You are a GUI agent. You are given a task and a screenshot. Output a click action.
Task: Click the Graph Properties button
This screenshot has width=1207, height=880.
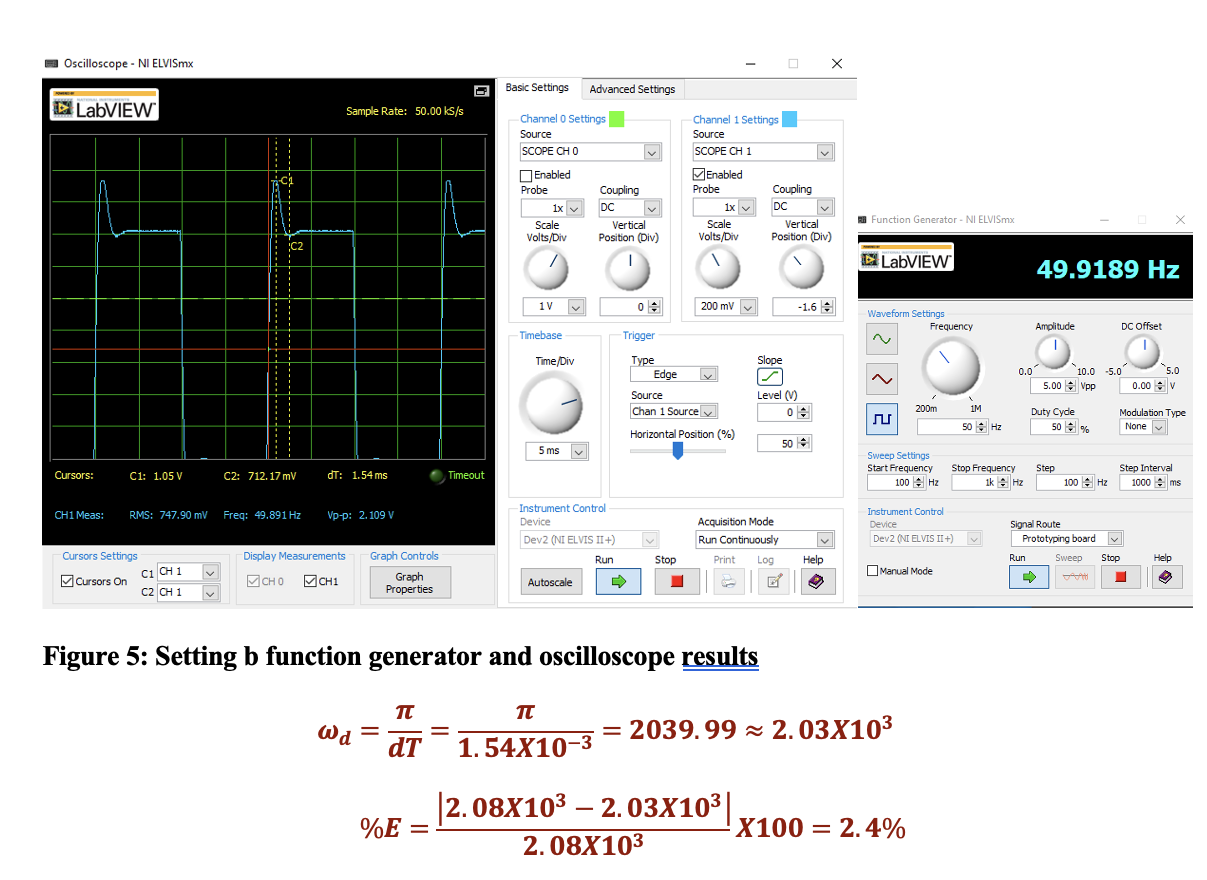pyautogui.click(x=409, y=583)
